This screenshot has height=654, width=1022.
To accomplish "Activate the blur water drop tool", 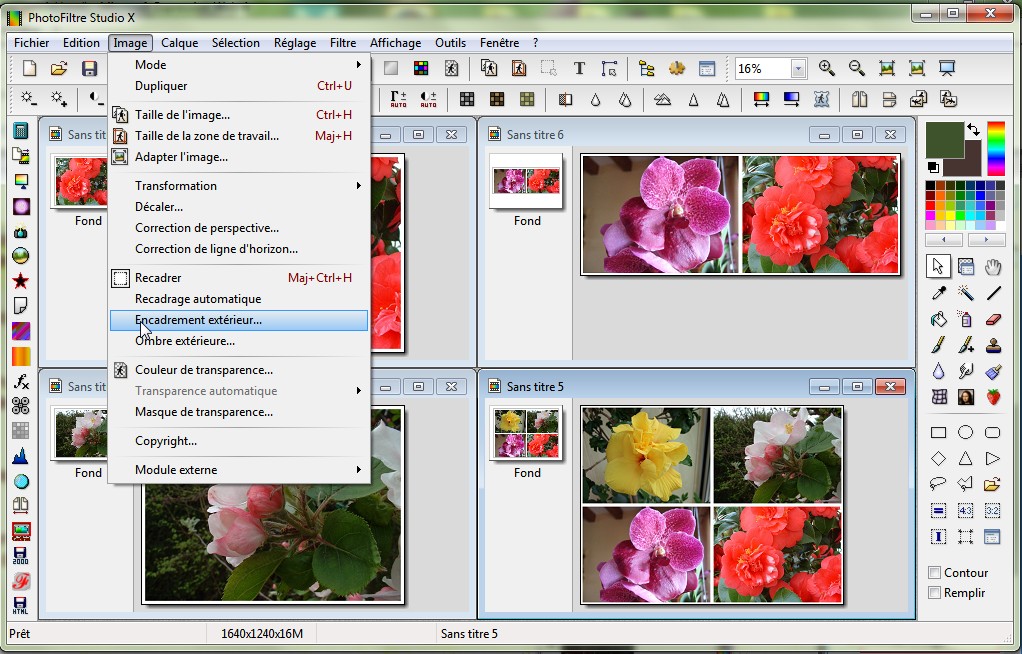I will pyautogui.click(x=939, y=371).
